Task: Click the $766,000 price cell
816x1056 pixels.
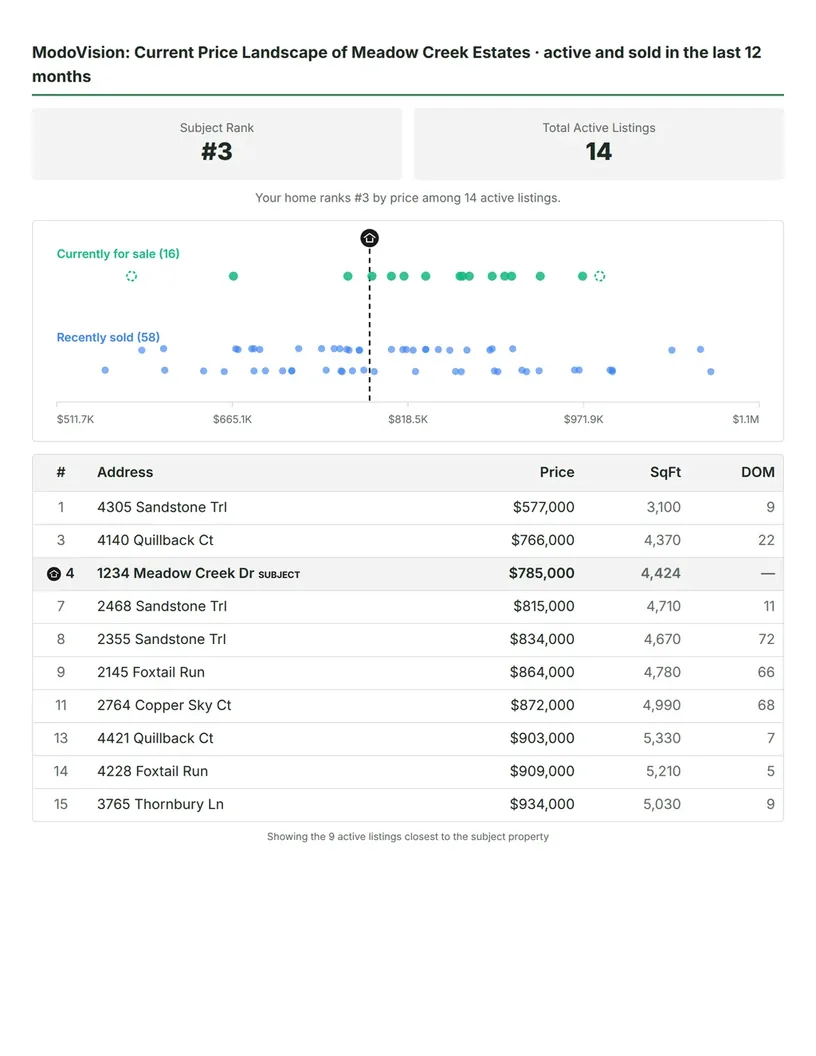Action: click(543, 540)
